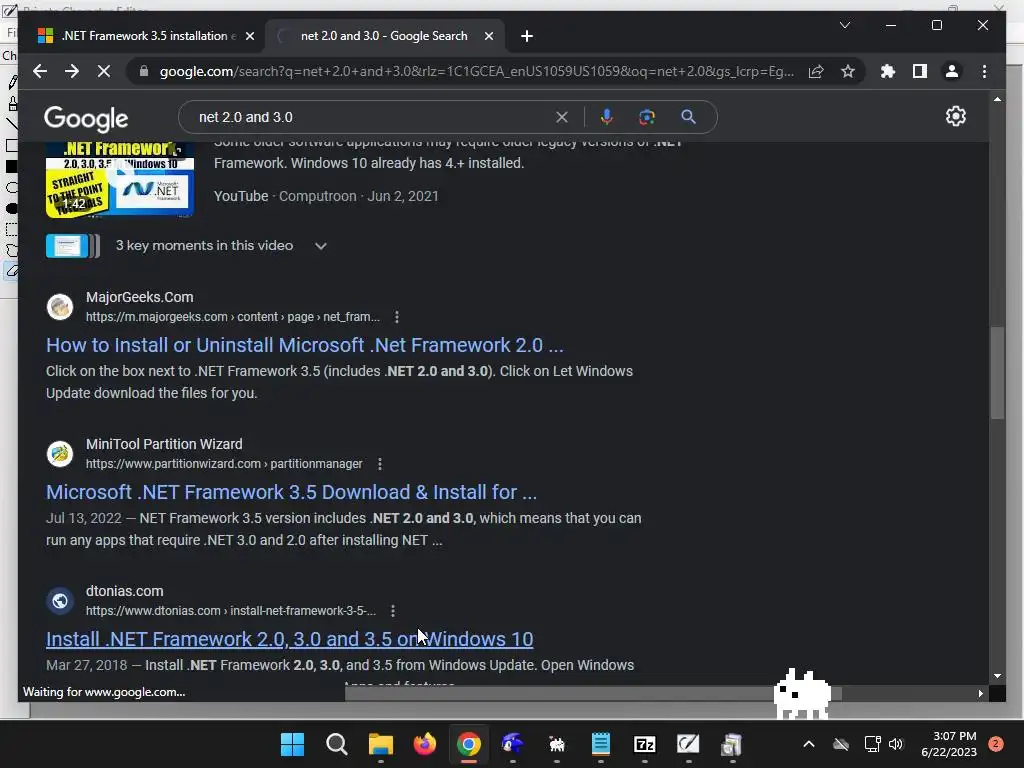The height and width of the screenshot is (768, 1024).
Task: Click the vertical scrollbar thumb
Action: (x=997, y=372)
